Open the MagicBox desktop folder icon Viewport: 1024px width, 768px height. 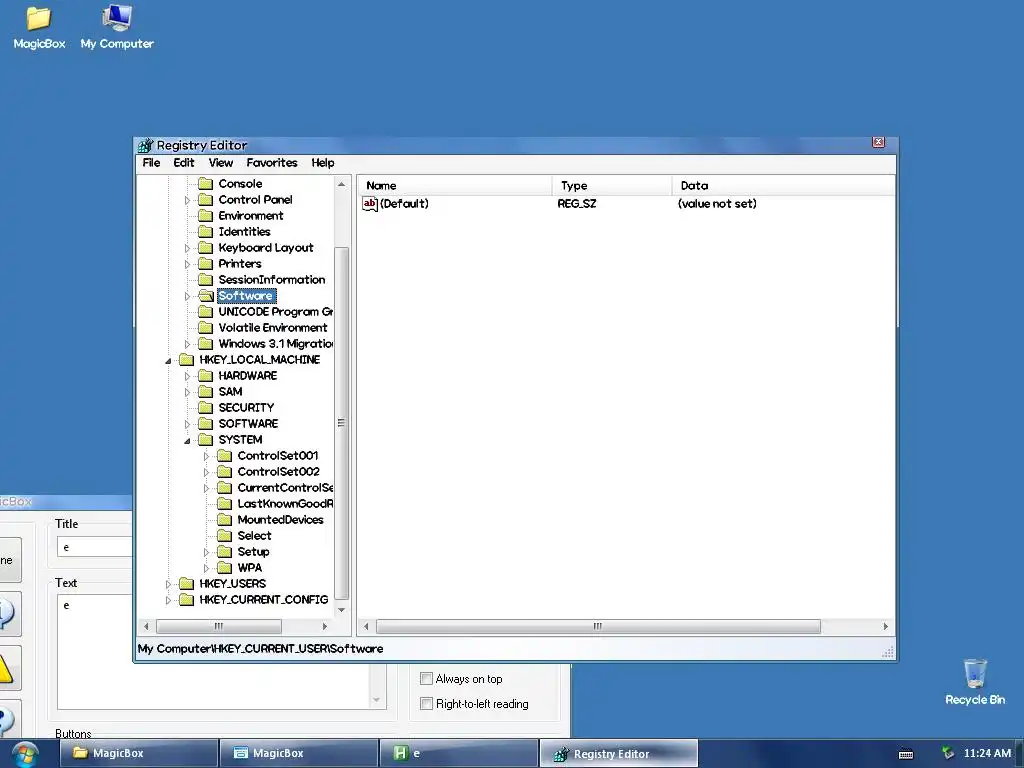pyautogui.click(x=39, y=18)
